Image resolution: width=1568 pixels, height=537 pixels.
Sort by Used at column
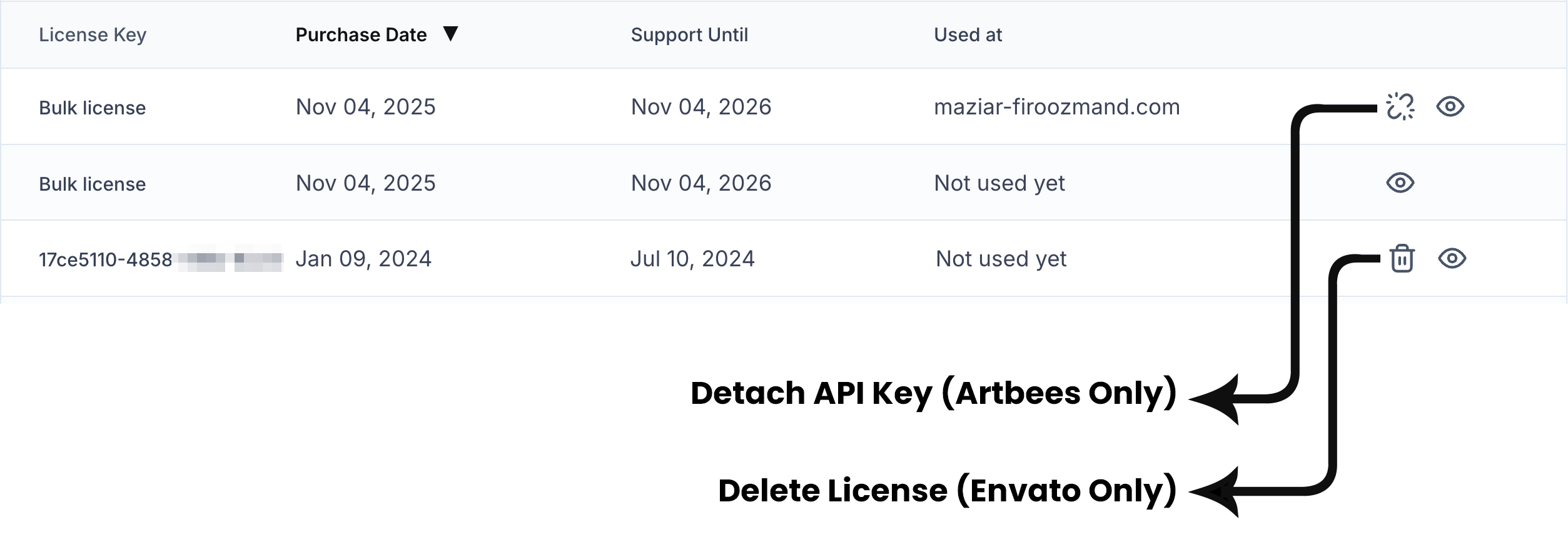tap(968, 35)
